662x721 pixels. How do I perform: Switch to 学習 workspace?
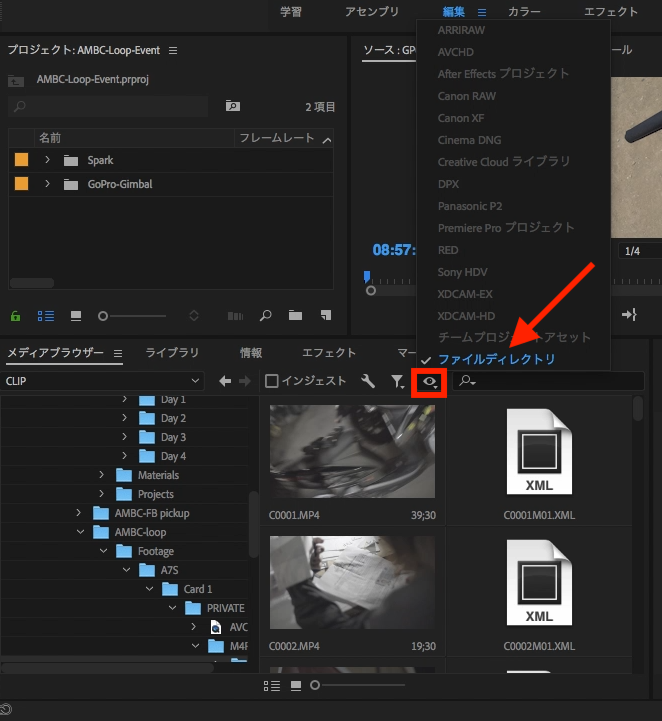click(x=291, y=12)
